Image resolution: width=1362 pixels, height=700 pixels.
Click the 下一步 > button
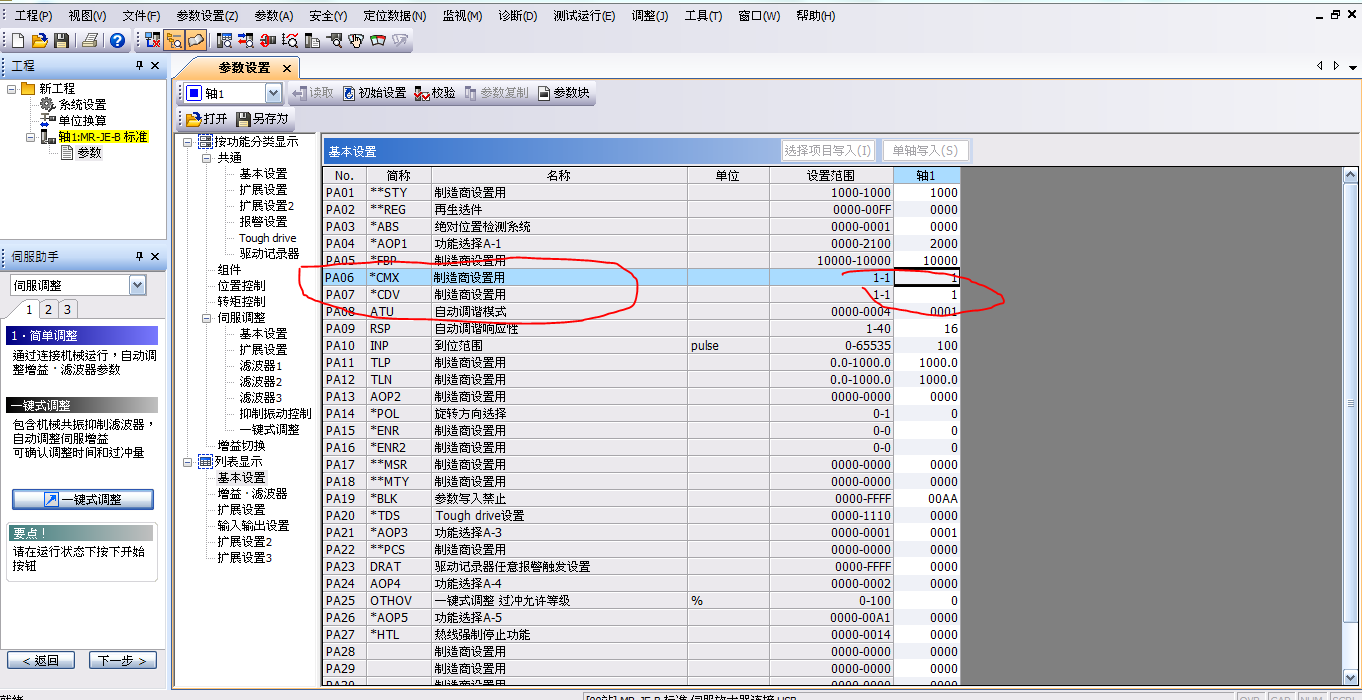pyautogui.click(x=123, y=660)
